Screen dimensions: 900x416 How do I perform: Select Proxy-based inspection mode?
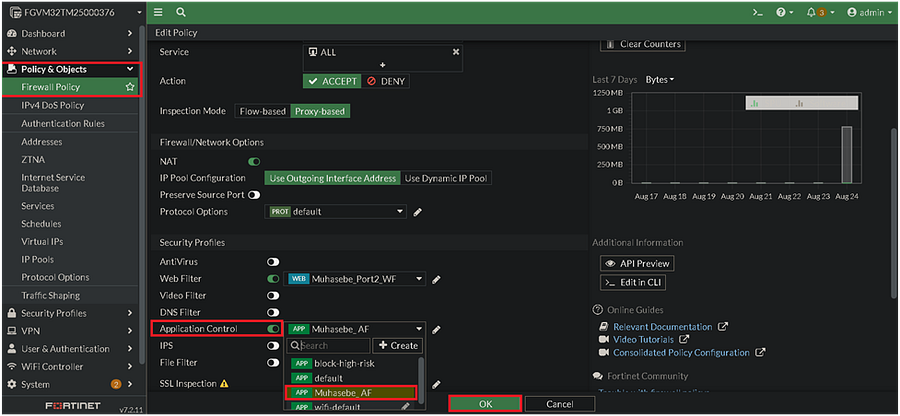coord(320,111)
